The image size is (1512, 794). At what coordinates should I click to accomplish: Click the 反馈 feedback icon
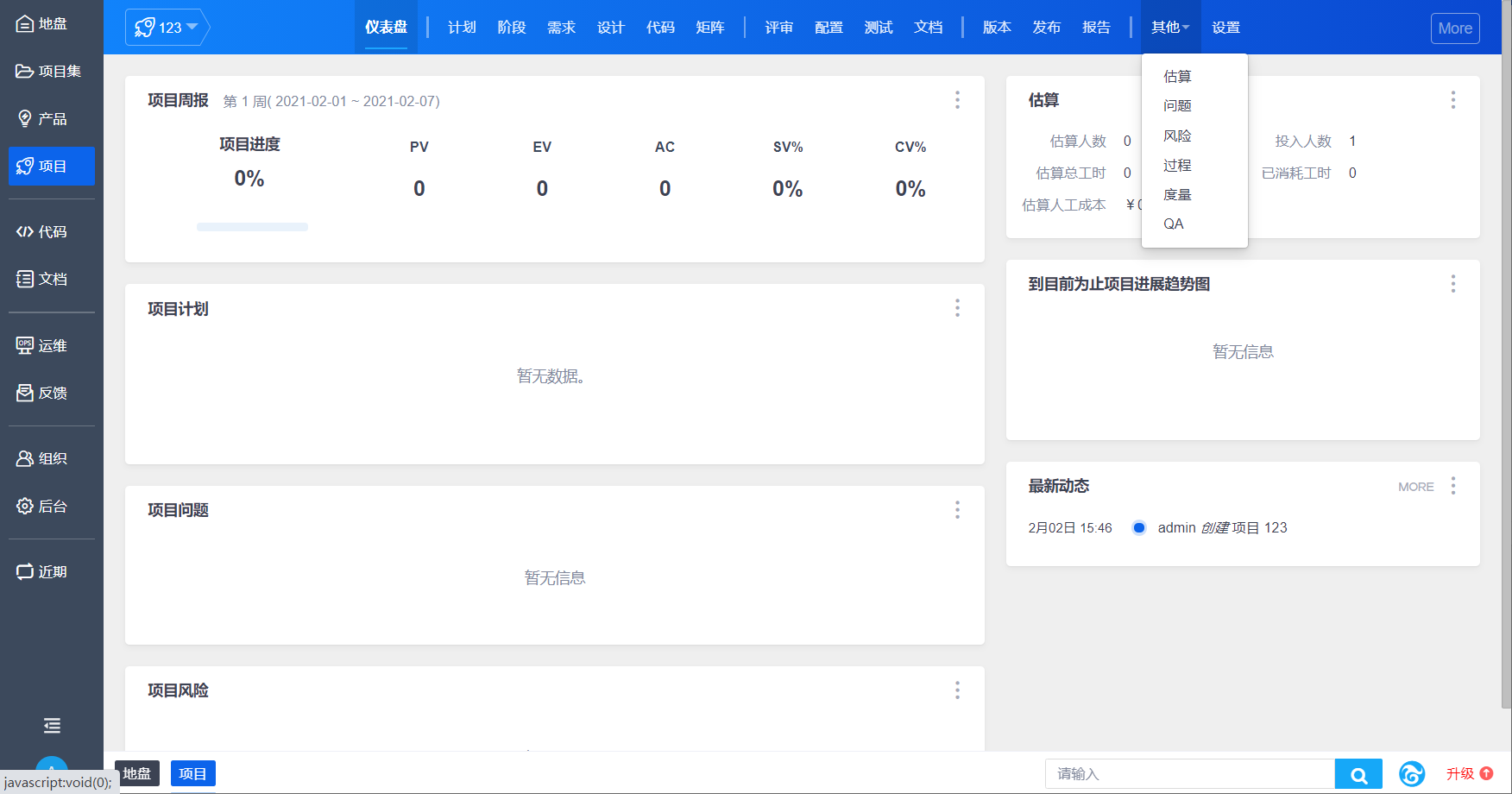tap(25, 394)
